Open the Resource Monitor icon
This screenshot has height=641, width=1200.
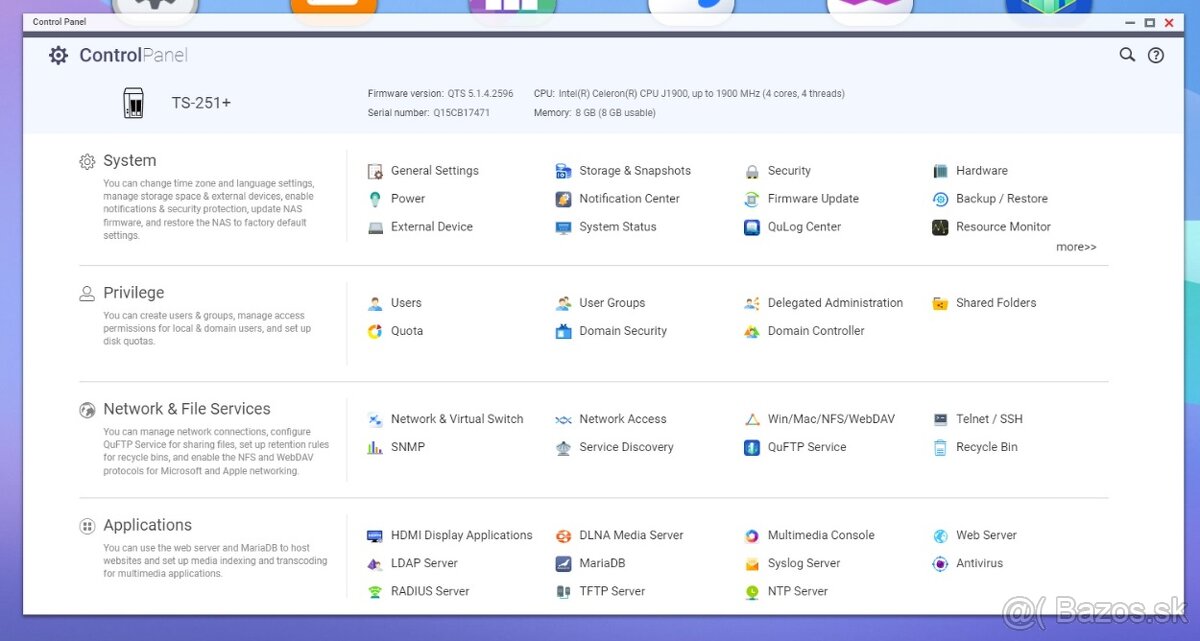(940, 227)
